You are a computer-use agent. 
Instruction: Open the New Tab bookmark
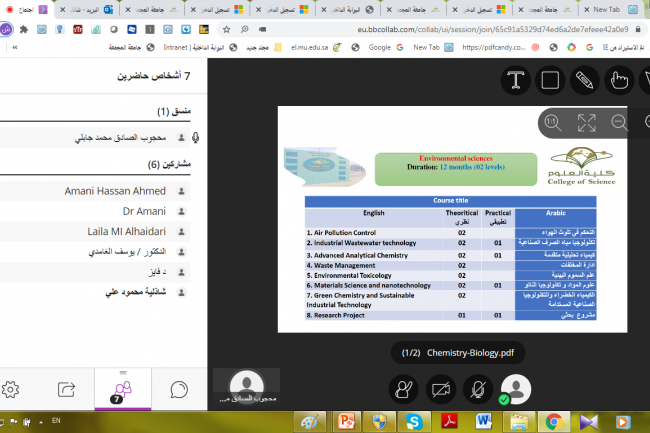(x=433, y=48)
